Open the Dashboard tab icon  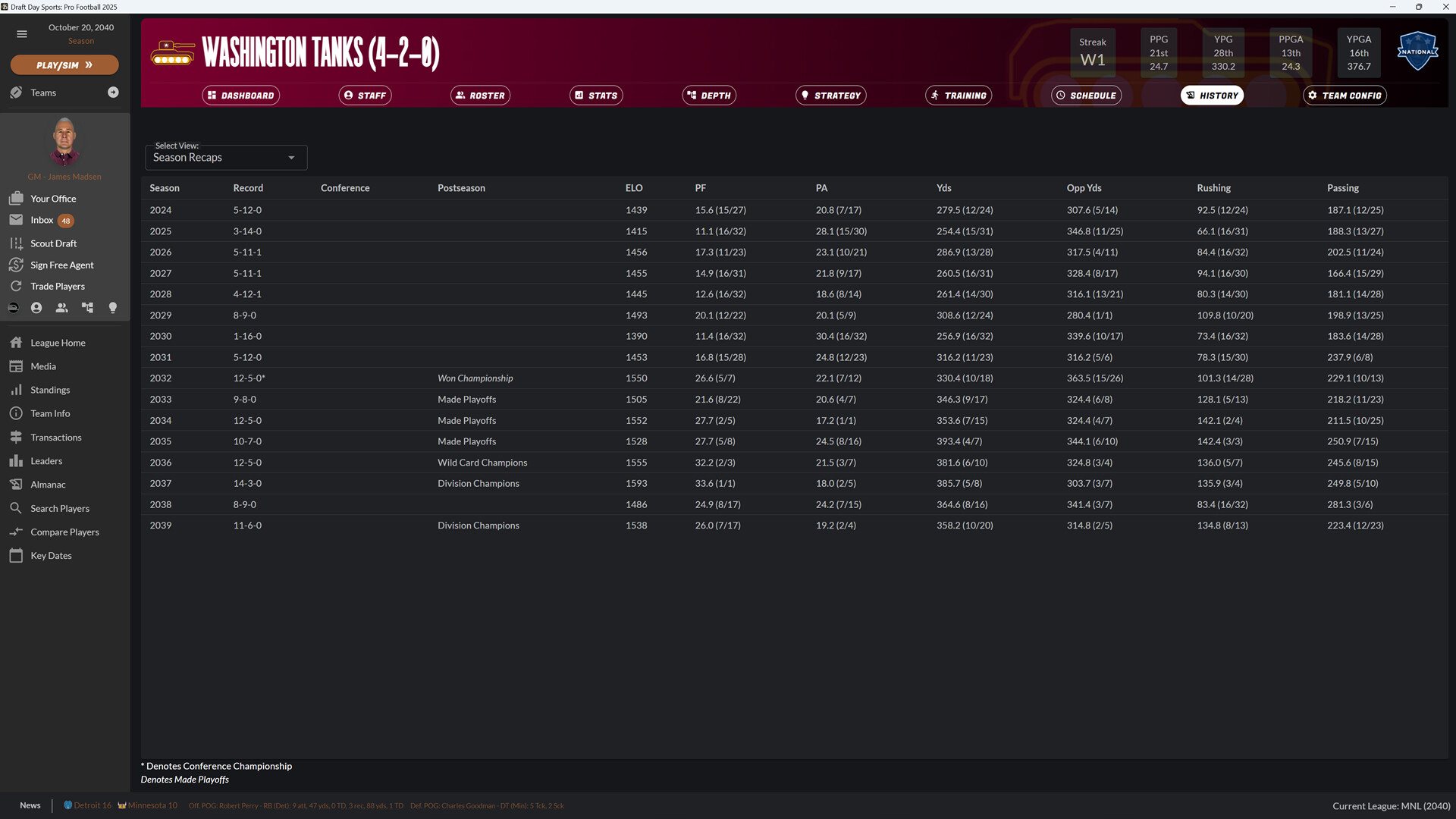point(212,95)
